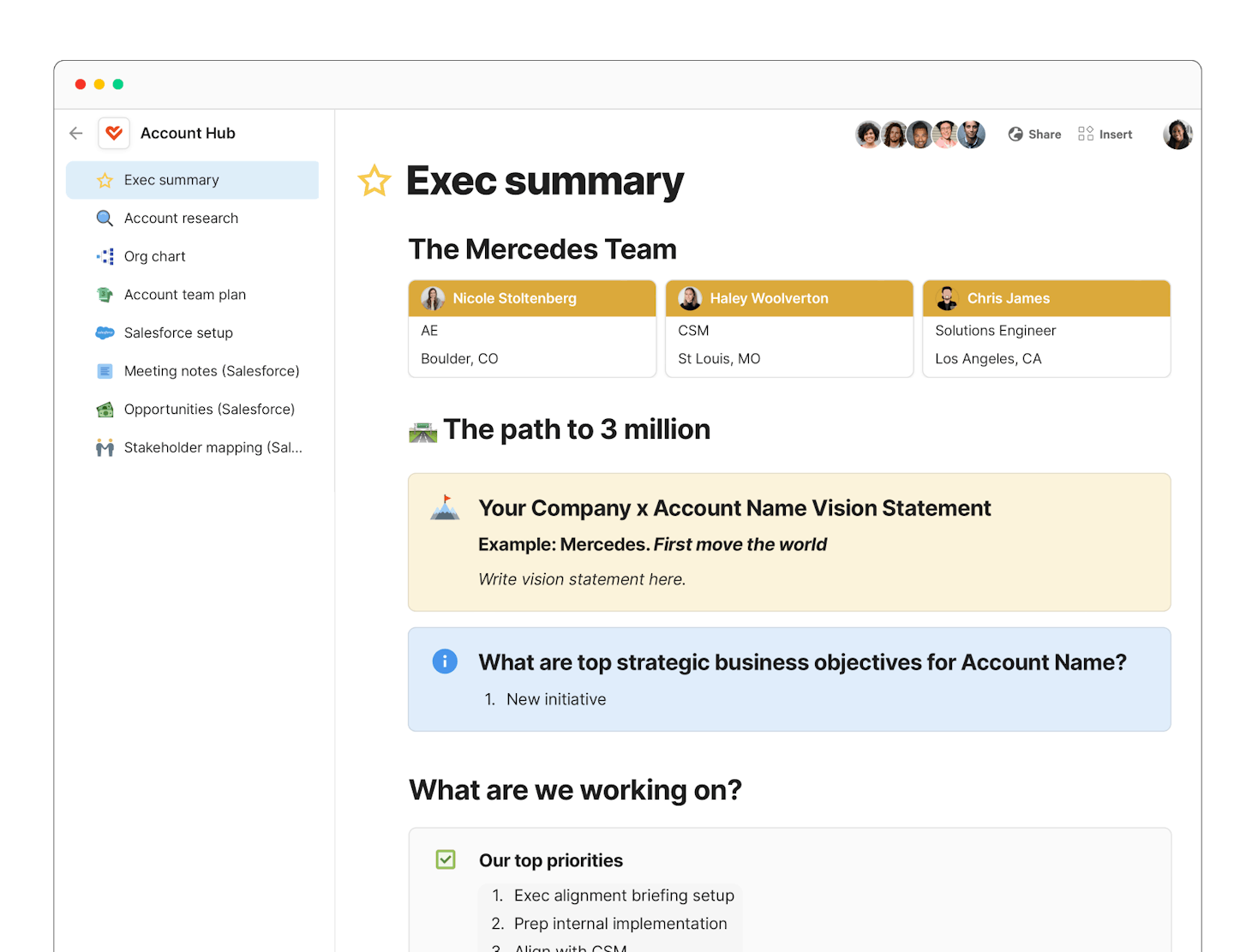Click the back arrow above the sidebar

75,133
